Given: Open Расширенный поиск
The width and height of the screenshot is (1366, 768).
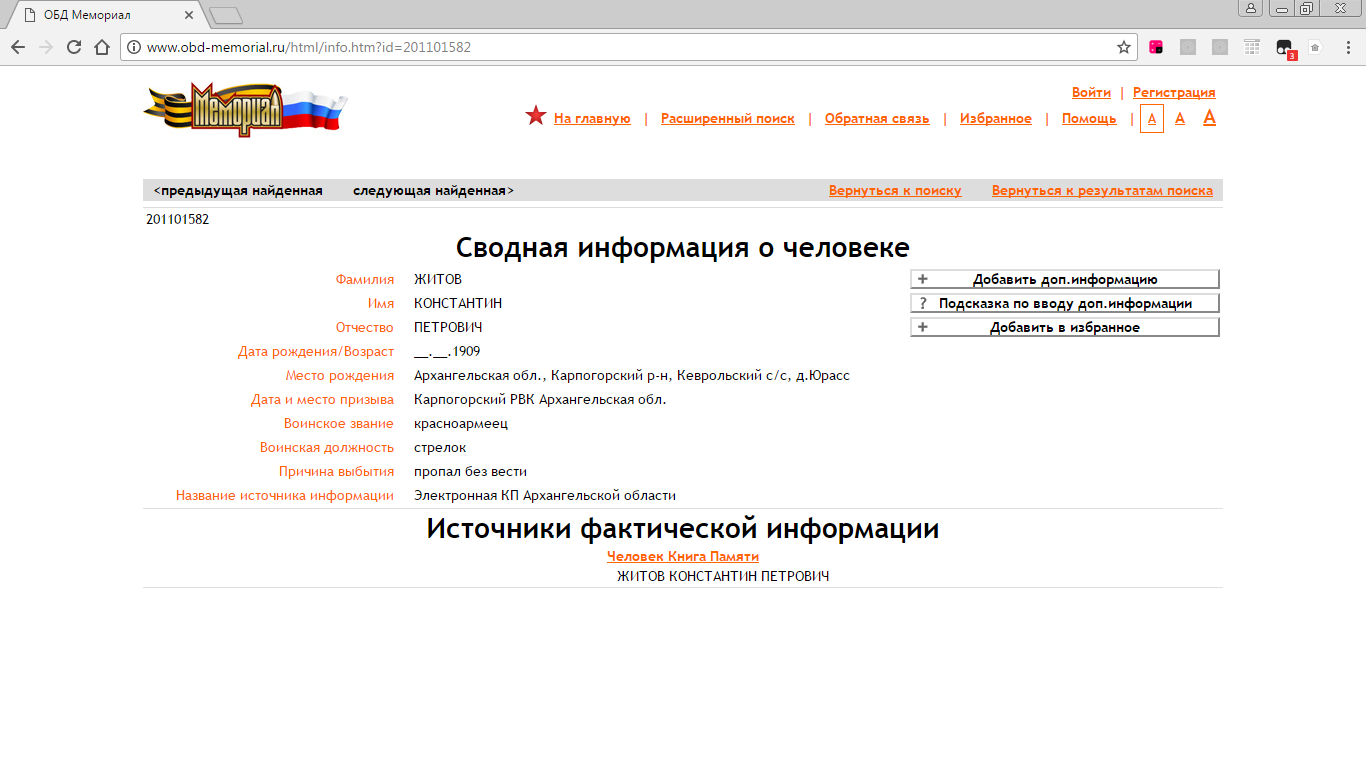Looking at the screenshot, I should coord(728,118).
